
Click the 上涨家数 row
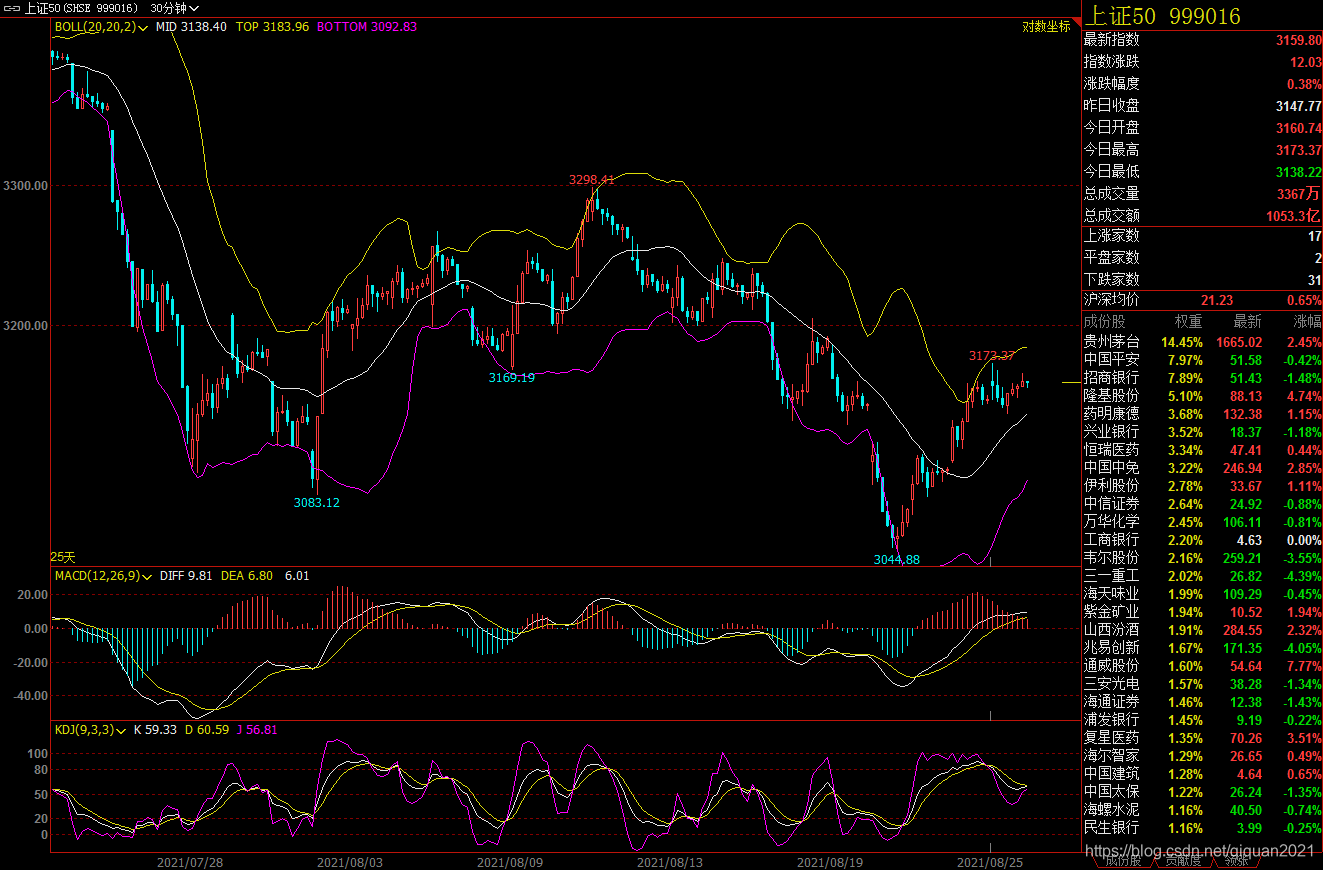pos(1203,236)
